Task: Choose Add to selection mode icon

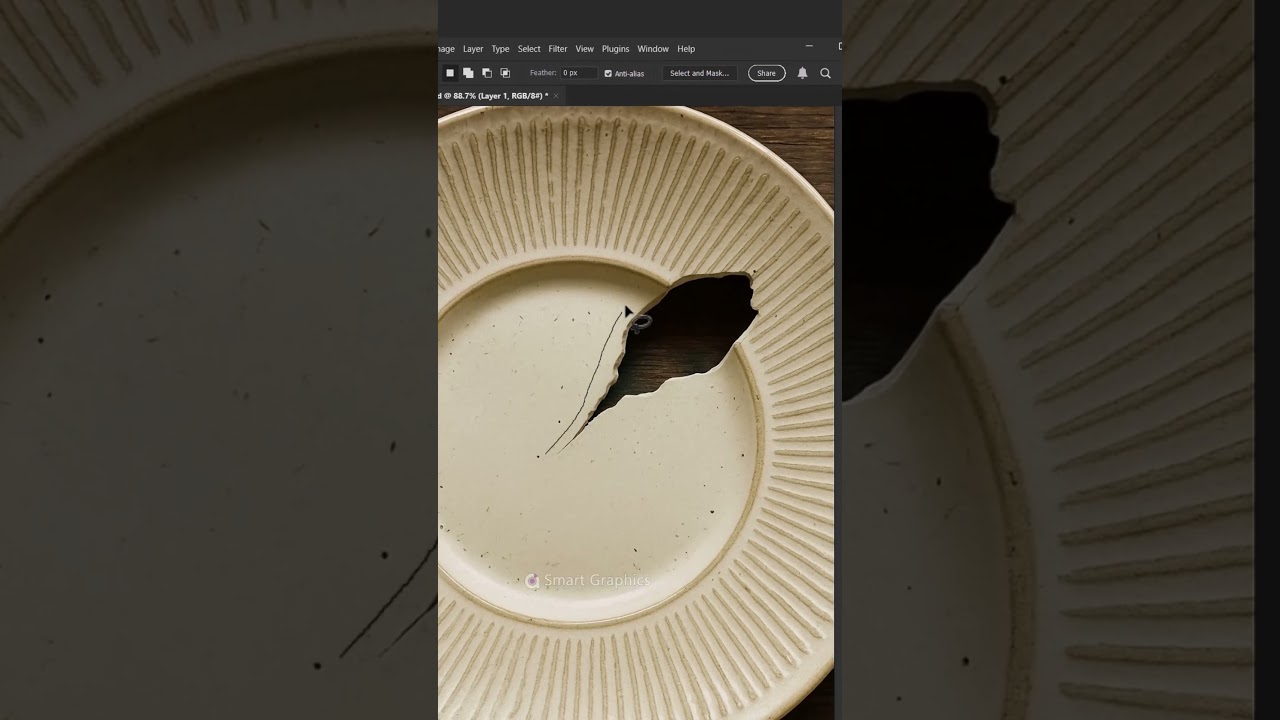Action: 468,73
